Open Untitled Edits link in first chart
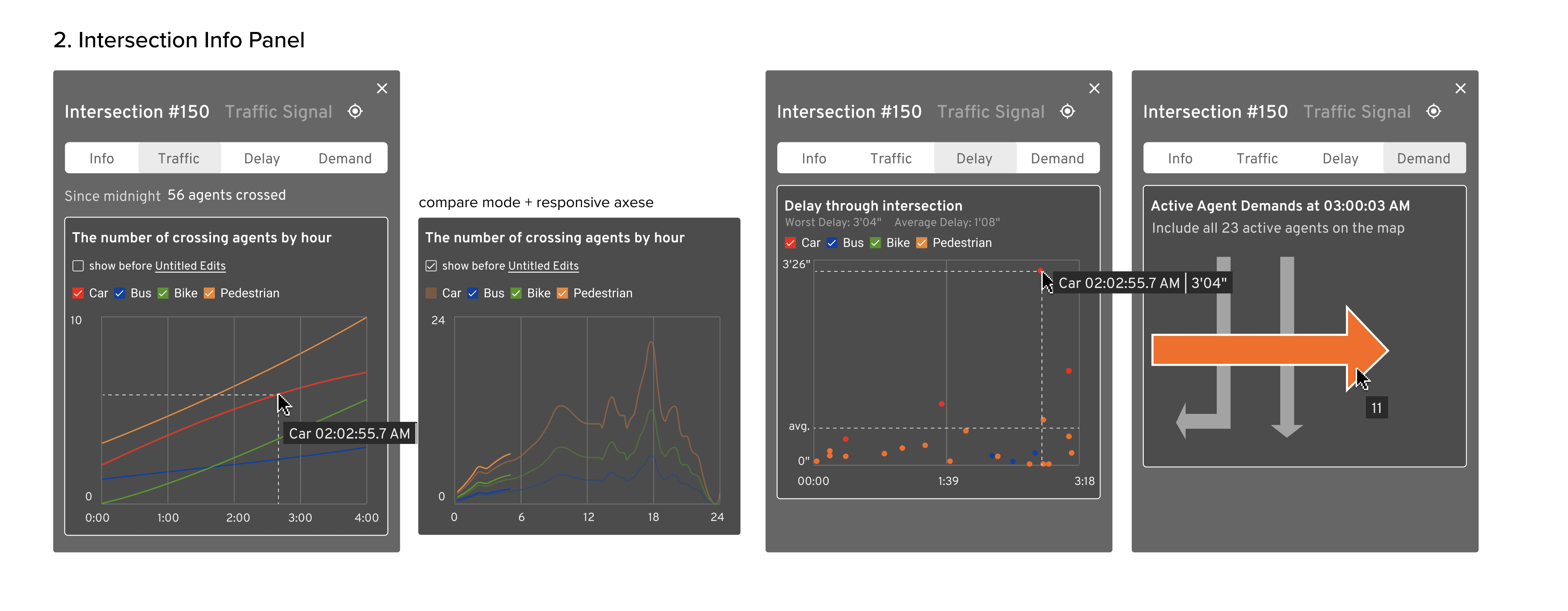The width and height of the screenshot is (1568, 611). coord(191,266)
